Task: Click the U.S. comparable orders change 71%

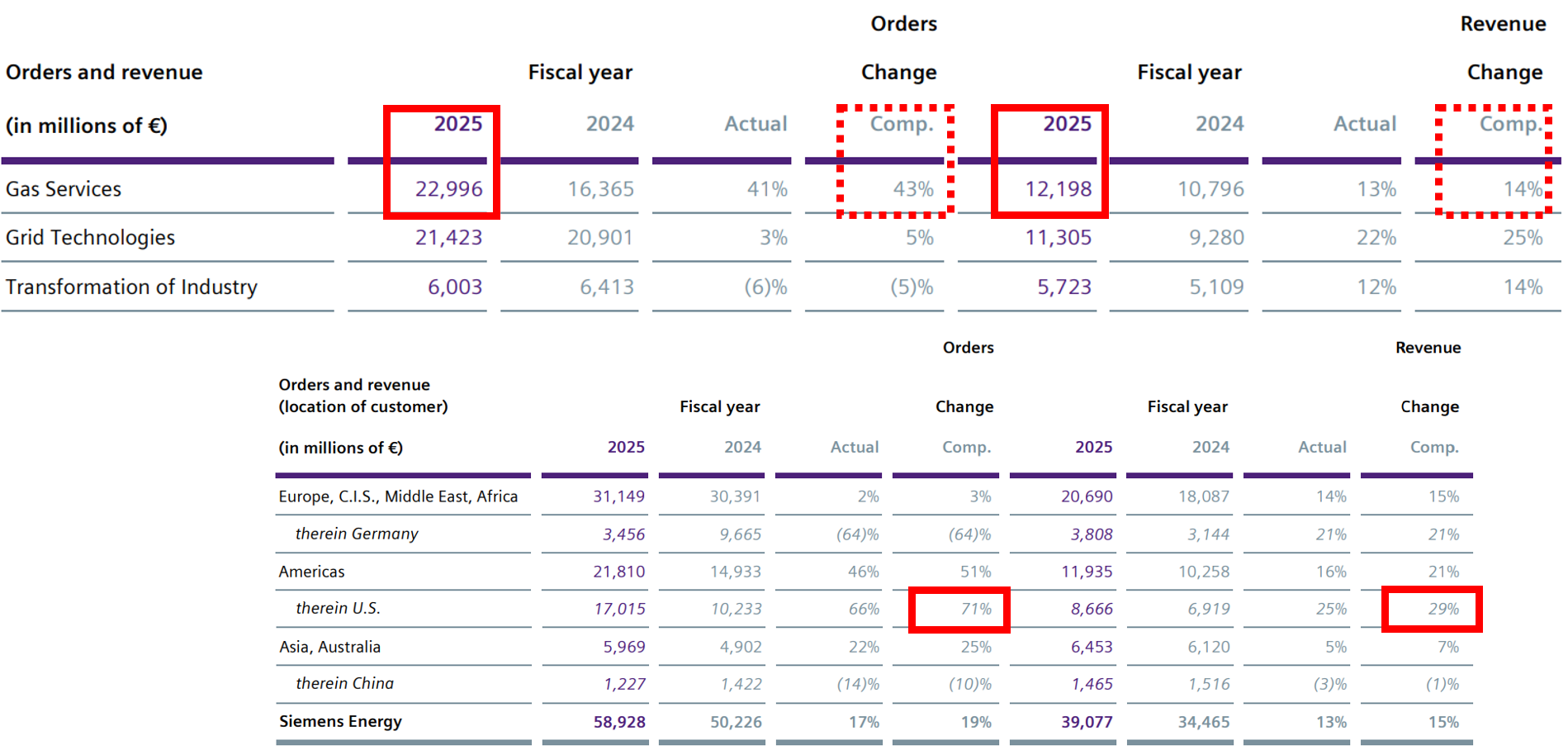Action: coord(975,609)
